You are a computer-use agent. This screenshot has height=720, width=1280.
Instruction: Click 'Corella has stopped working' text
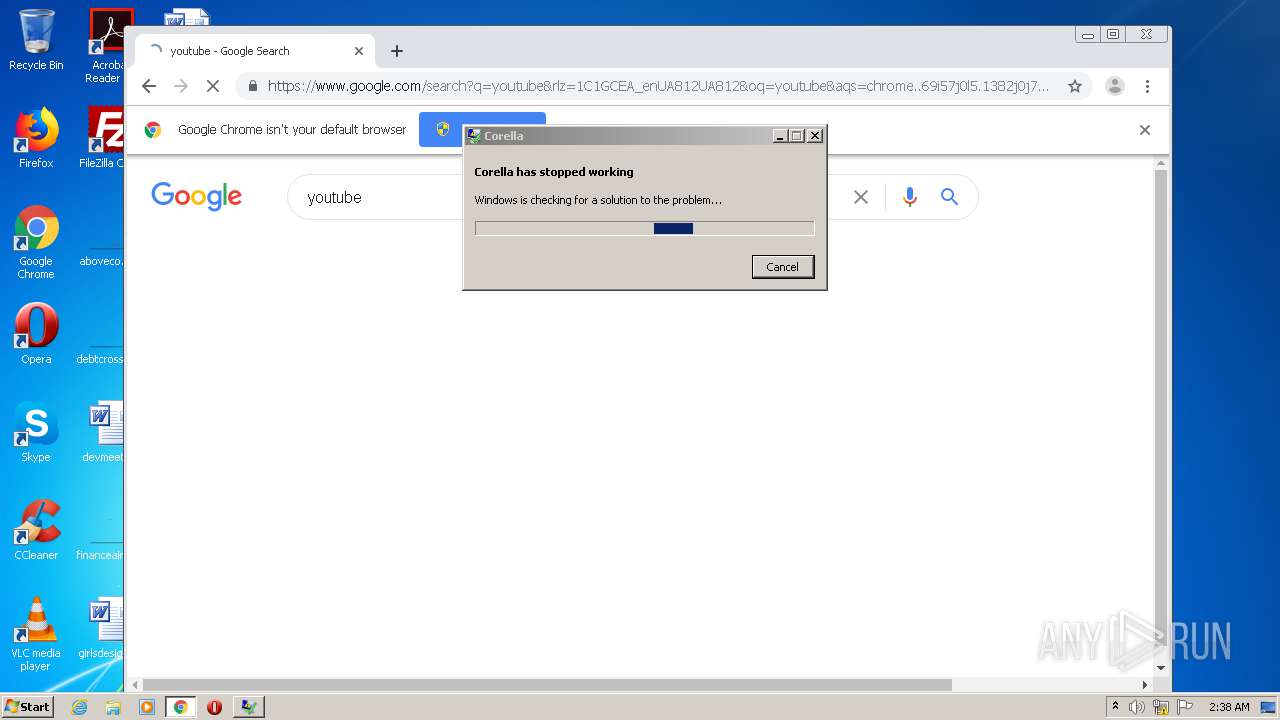tap(554, 172)
